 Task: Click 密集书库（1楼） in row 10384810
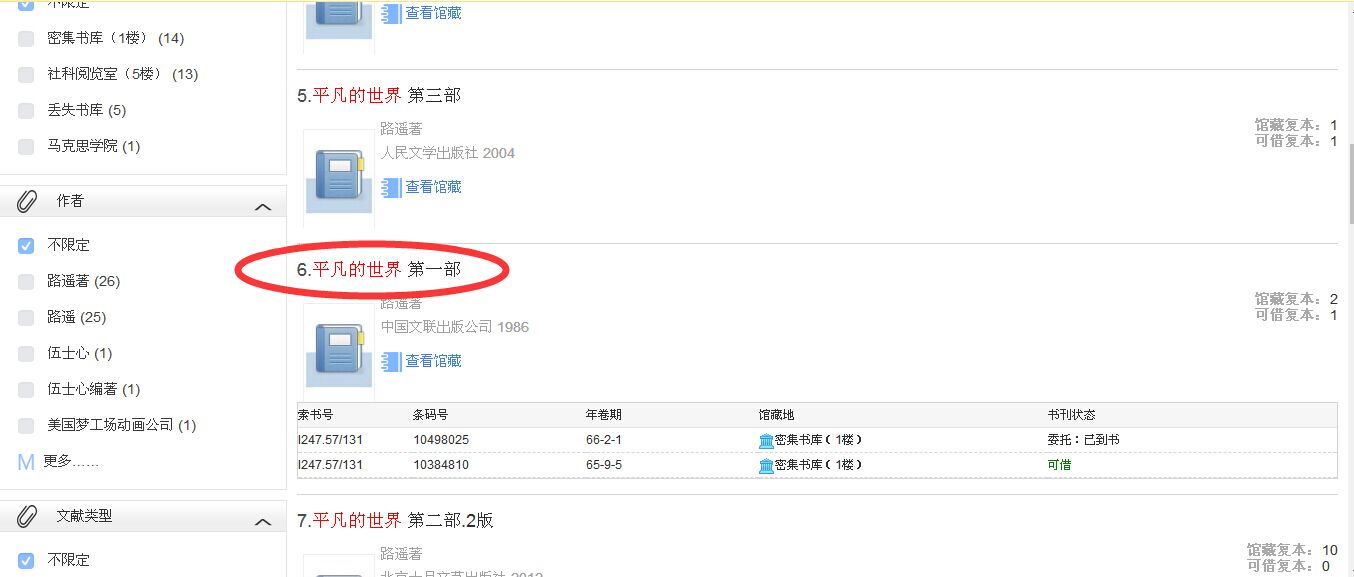click(x=818, y=465)
